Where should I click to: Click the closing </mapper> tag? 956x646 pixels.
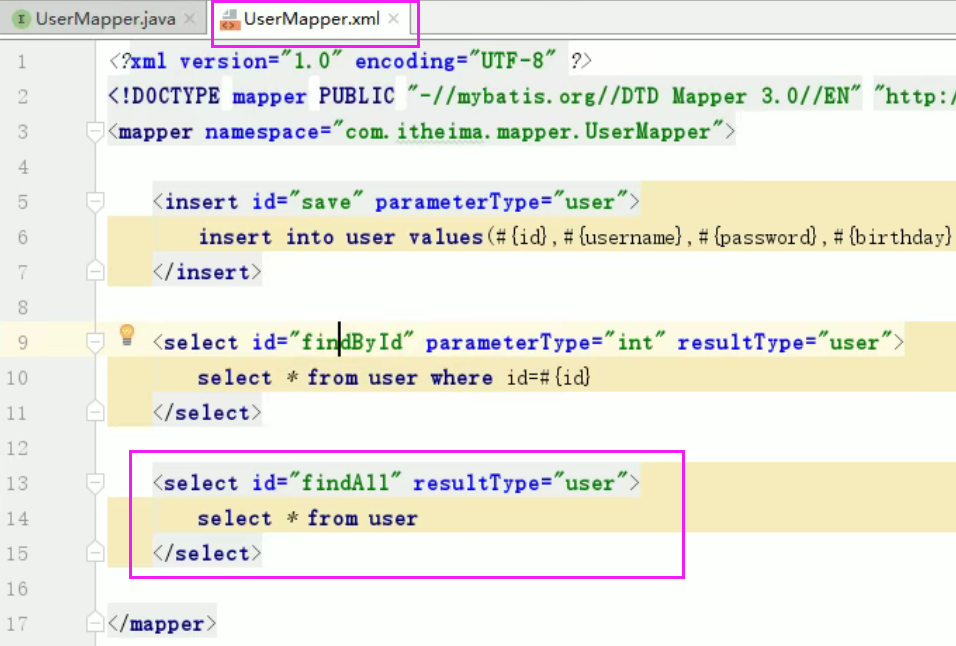pyautogui.click(x=162, y=624)
